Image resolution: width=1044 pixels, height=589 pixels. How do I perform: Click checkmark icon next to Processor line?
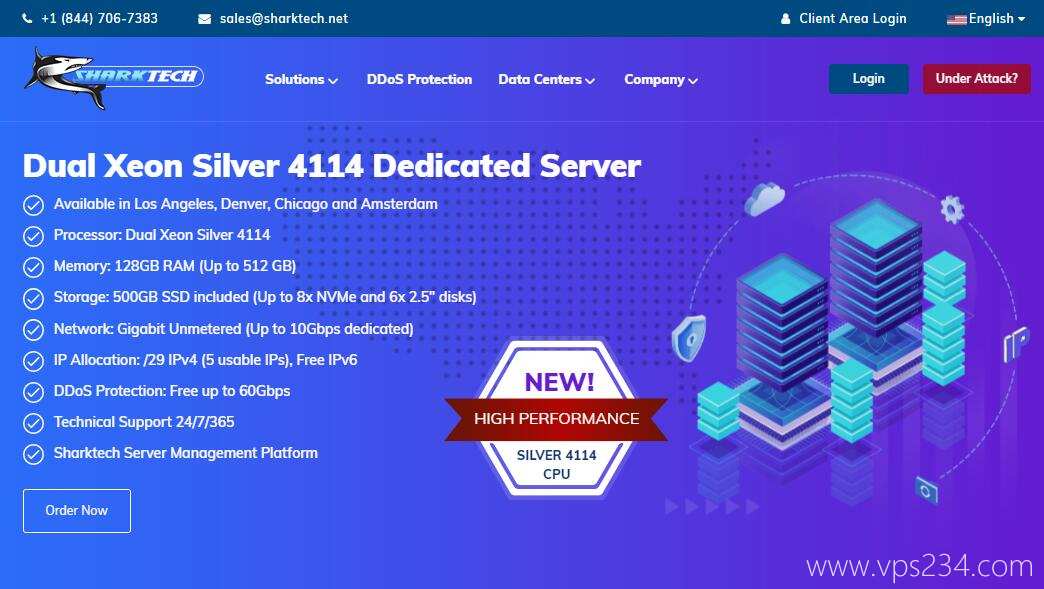coord(33,236)
